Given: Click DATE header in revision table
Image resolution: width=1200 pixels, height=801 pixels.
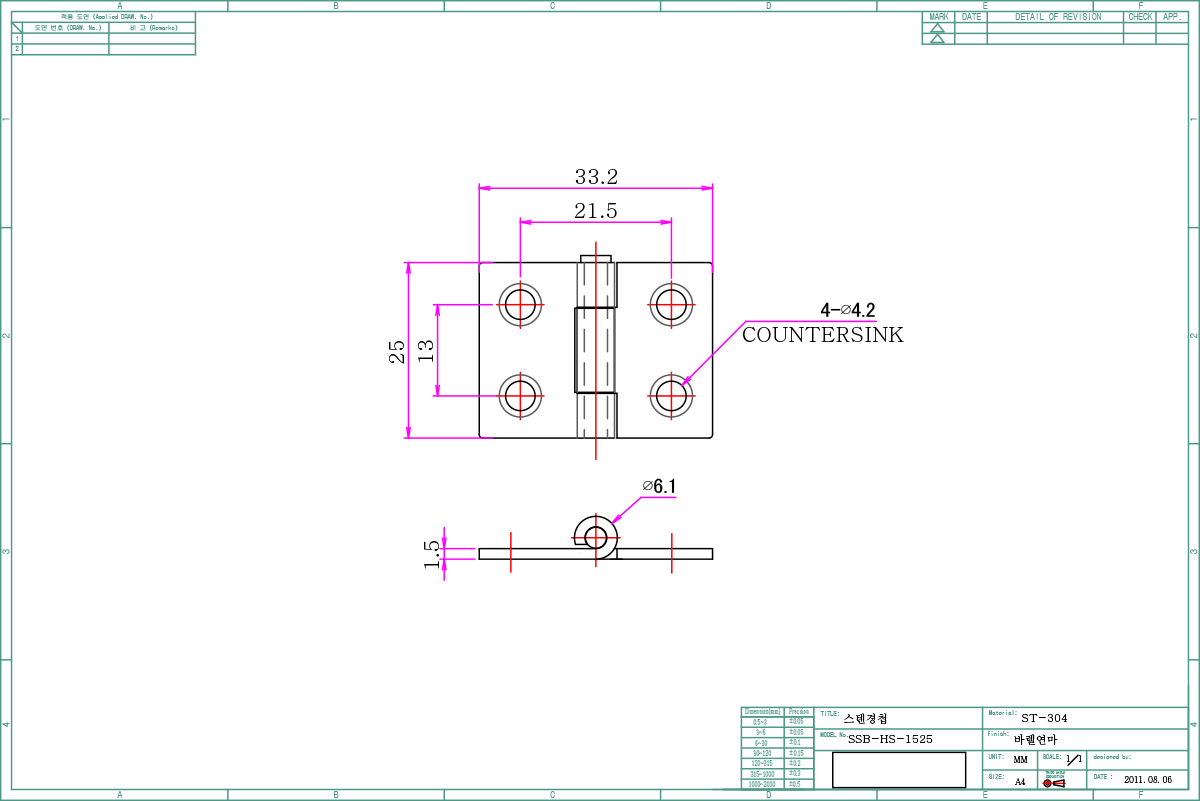Looking at the screenshot, I should point(971,17).
